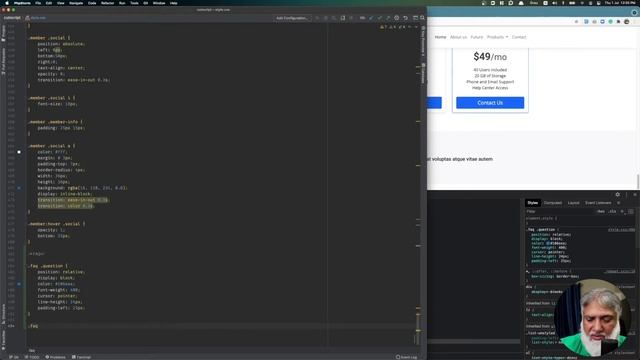The width and height of the screenshot is (640, 360).
Task: Open the Refactor menu
Action: 107,3
